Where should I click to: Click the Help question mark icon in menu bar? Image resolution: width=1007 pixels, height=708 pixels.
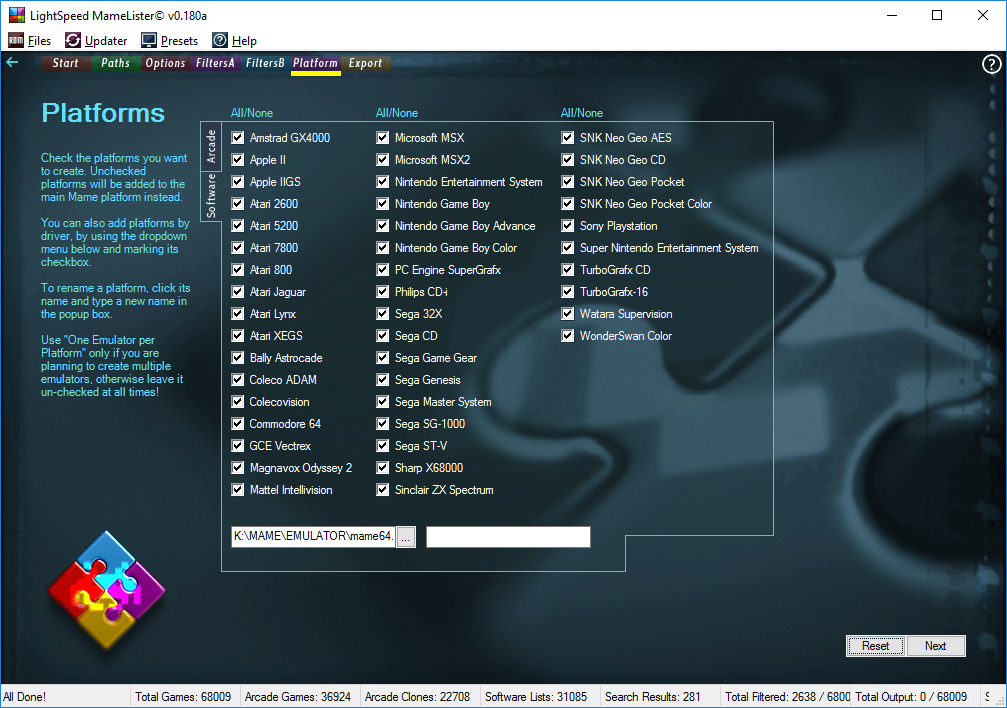tap(220, 40)
